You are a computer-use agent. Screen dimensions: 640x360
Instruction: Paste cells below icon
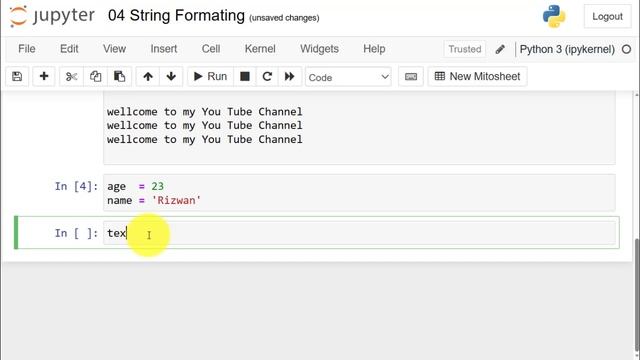[x=119, y=76]
